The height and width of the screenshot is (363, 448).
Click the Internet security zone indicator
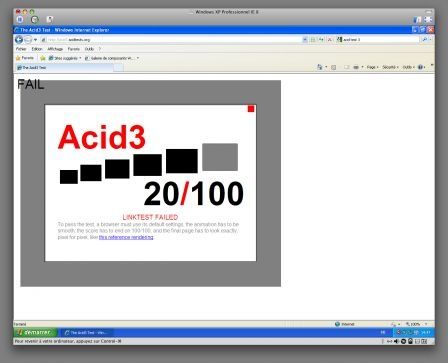point(345,324)
